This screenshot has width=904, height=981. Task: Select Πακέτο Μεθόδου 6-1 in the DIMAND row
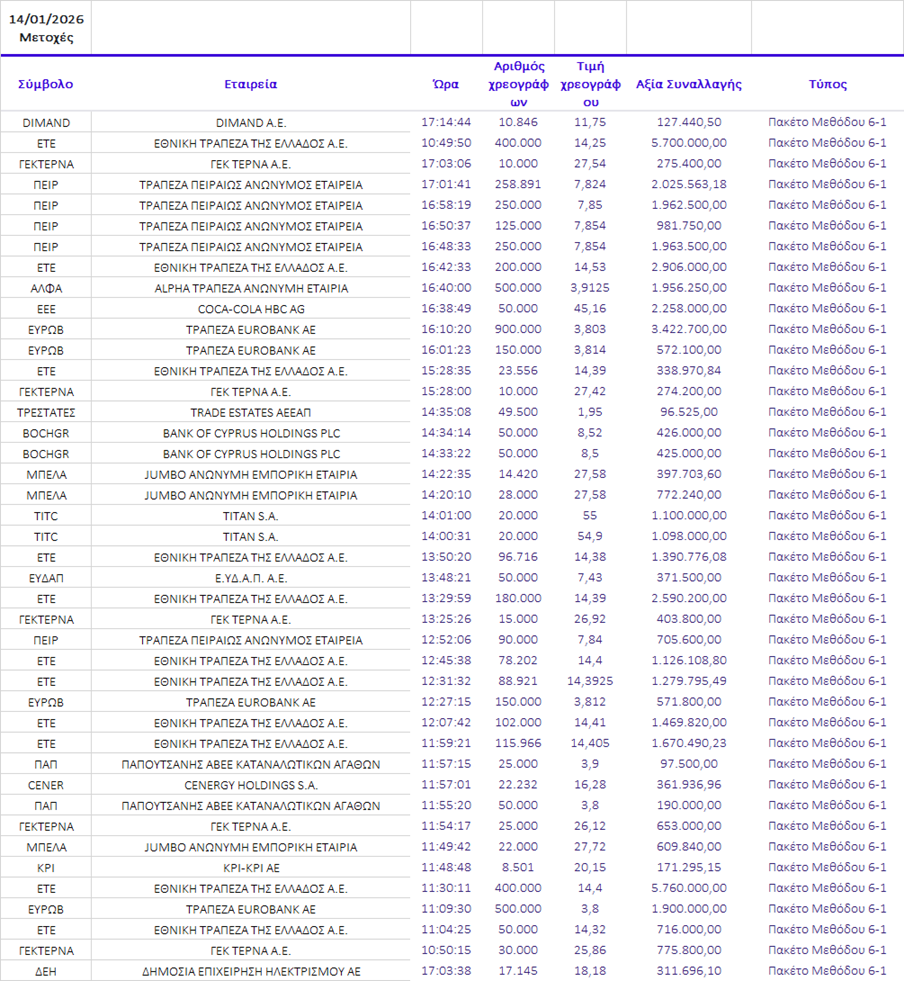(827, 122)
